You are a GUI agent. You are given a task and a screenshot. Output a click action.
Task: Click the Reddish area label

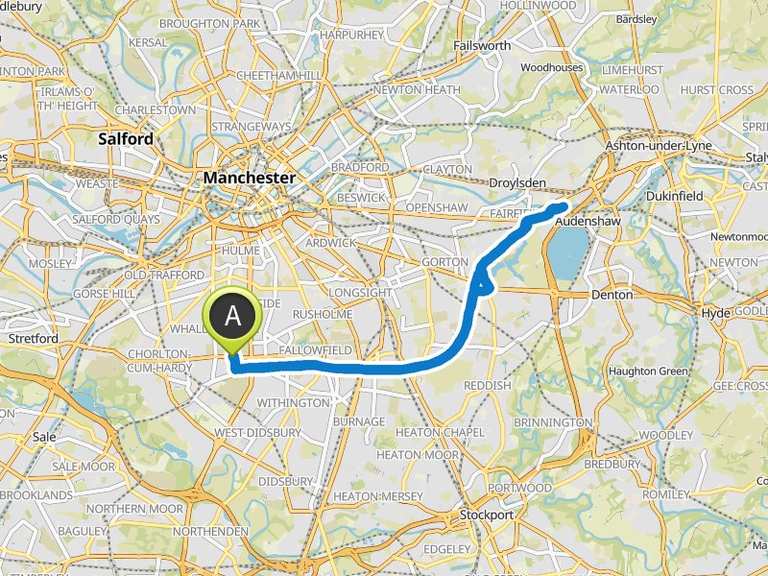[487, 385]
